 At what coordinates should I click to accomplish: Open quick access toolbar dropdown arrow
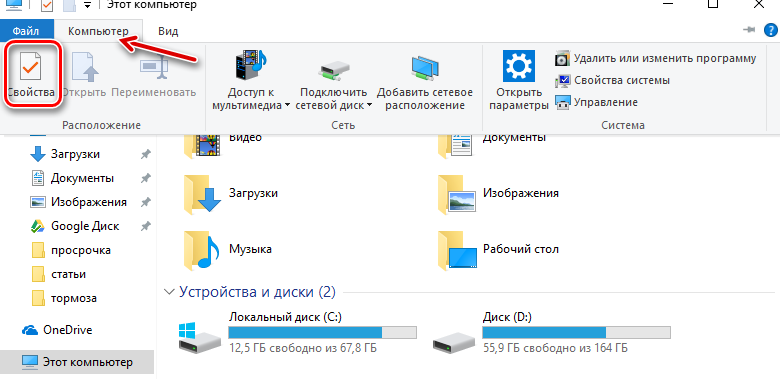pos(88,5)
